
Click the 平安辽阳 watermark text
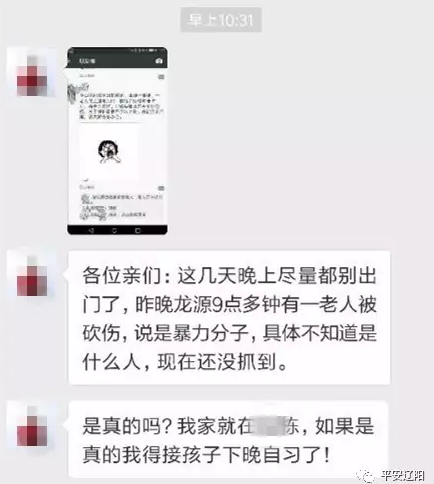pyautogui.click(x=403, y=475)
